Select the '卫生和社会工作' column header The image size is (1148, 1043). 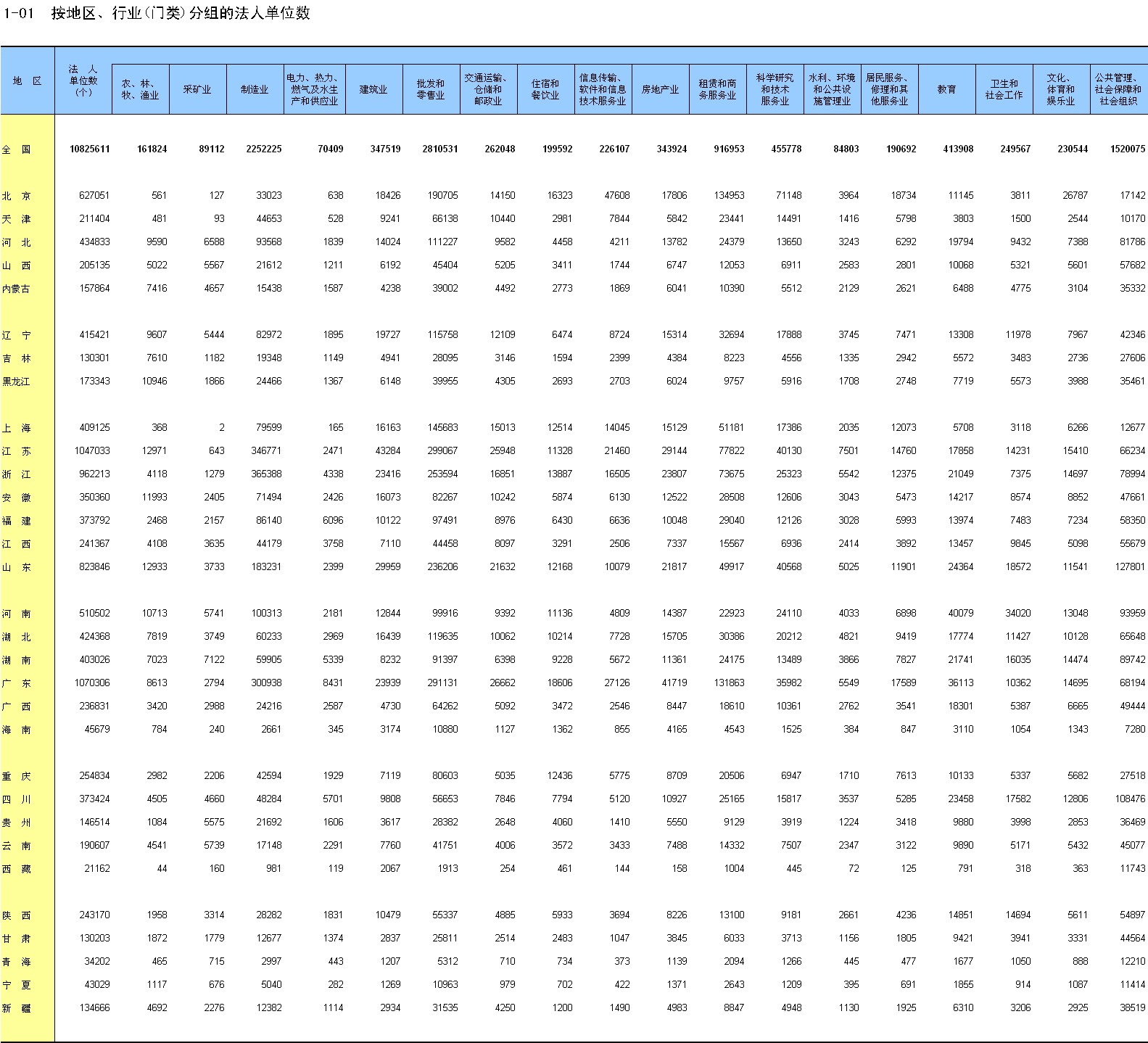[1004, 89]
